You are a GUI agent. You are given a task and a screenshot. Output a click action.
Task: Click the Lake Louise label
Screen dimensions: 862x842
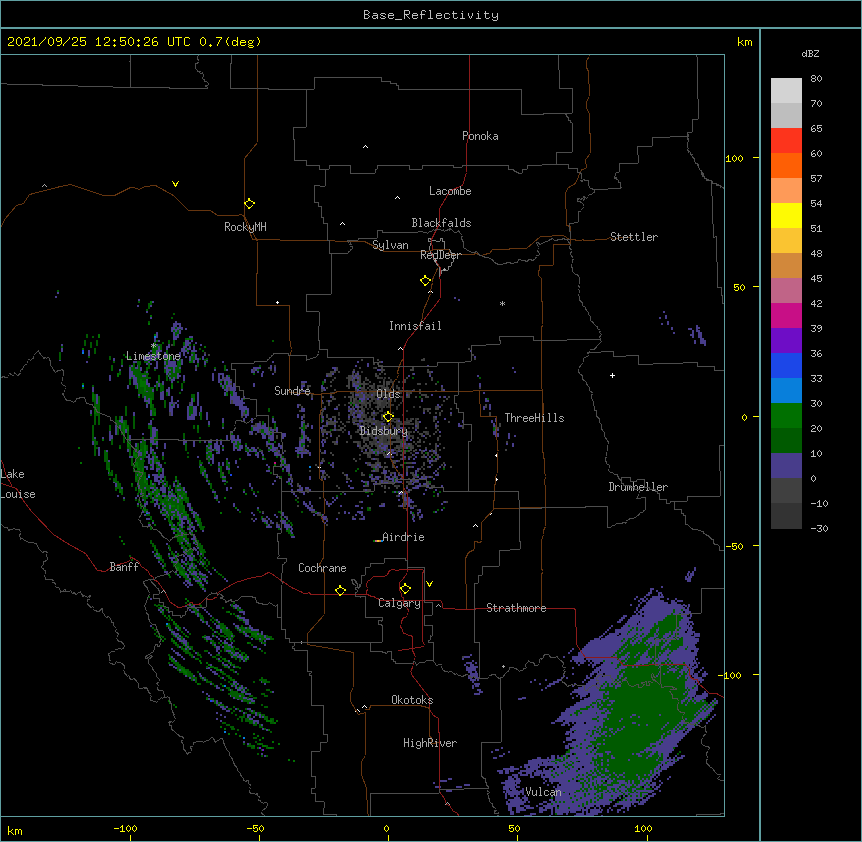click(x=18, y=484)
